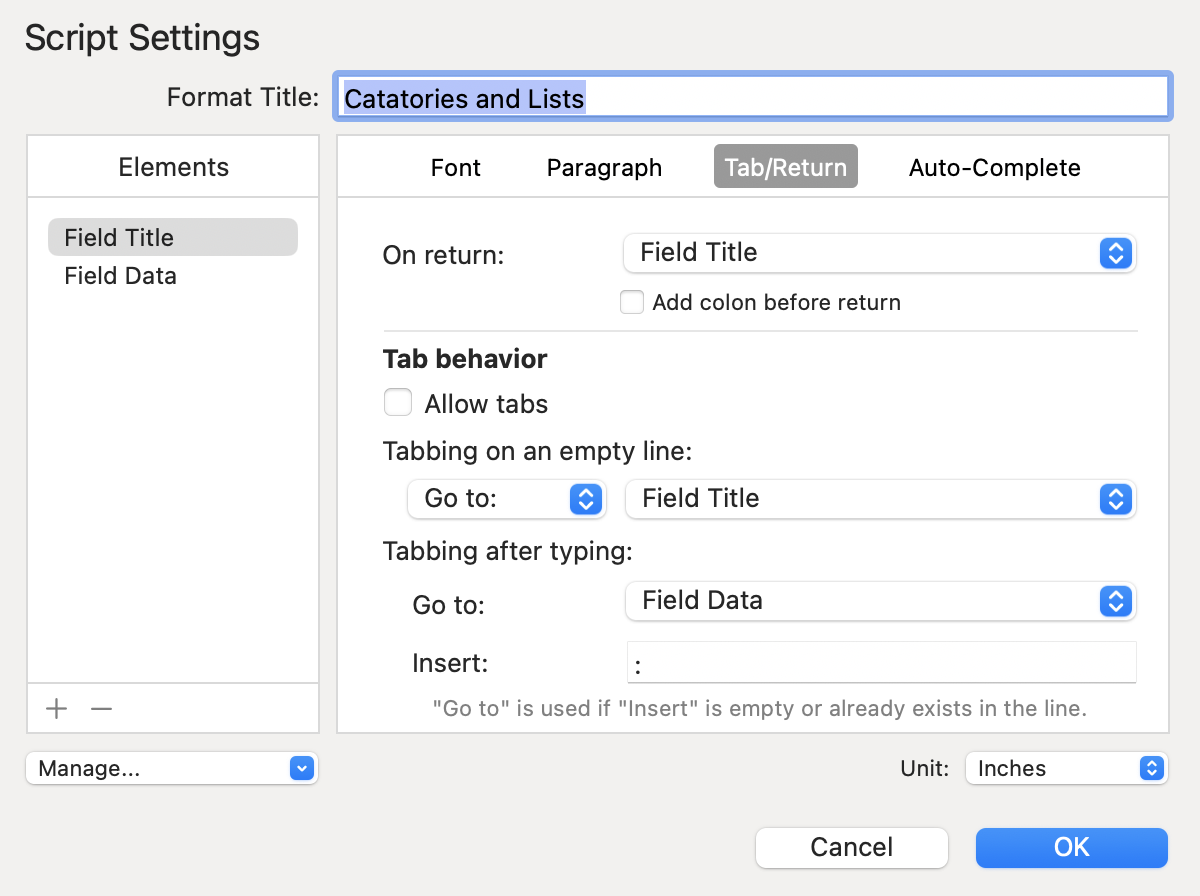The width and height of the screenshot is (1200, 896).
Task: Select the Tab/Return tab
Action: point(786,167)
